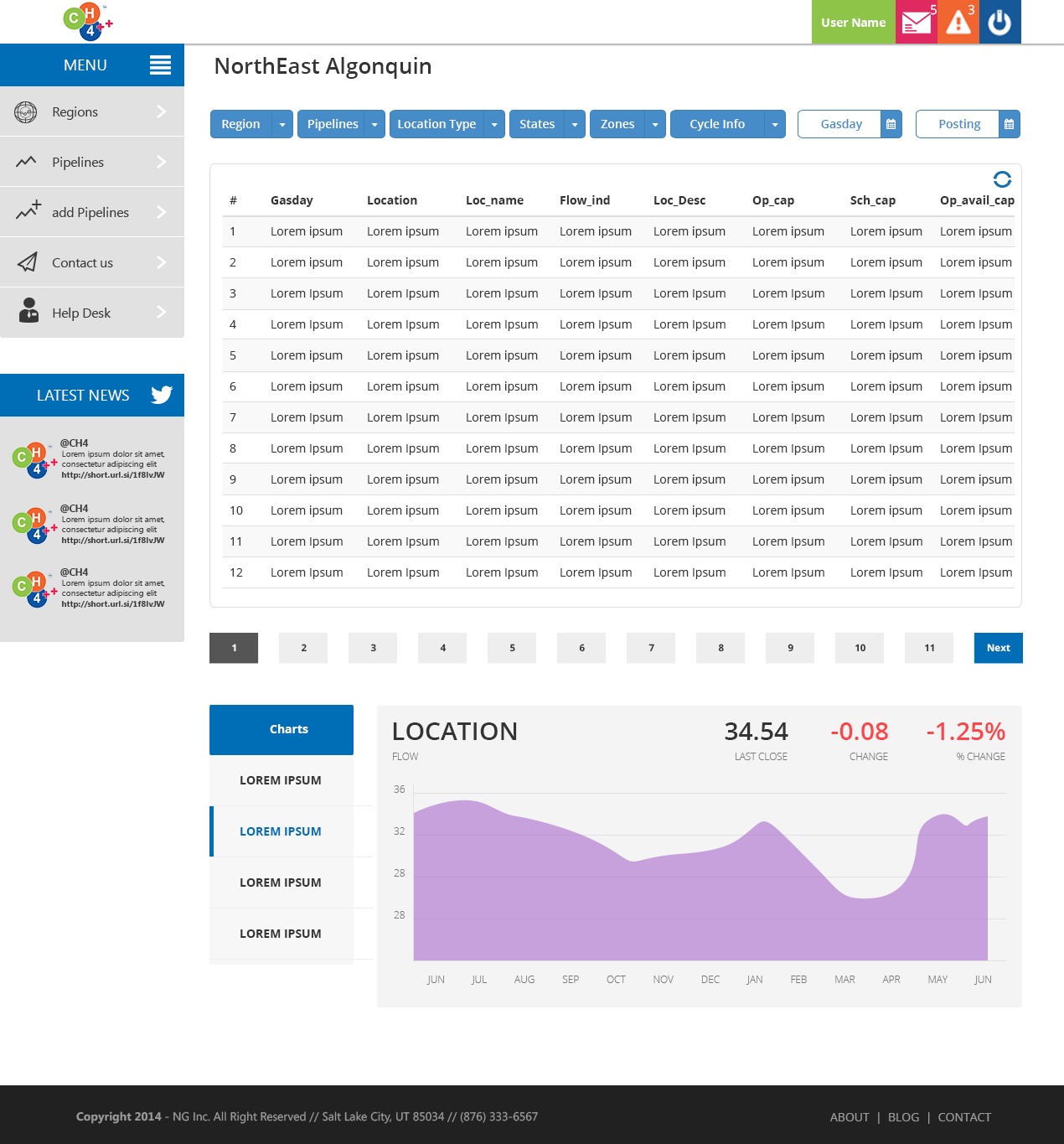The image size is (1064, 1144).
Task: Open the warning alerts icon
Action: tap(958, 23)
